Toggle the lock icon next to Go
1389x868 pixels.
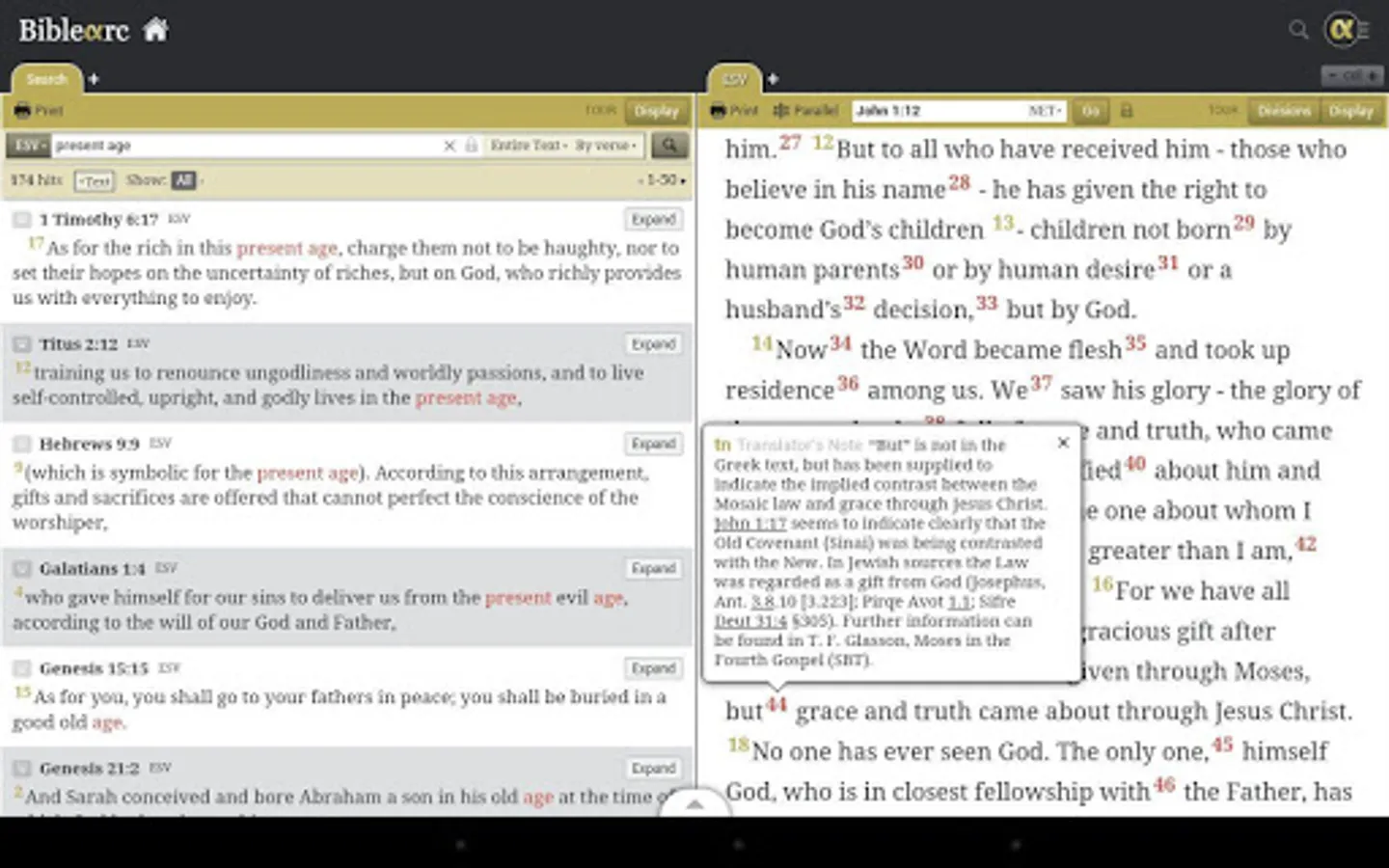1126,111
